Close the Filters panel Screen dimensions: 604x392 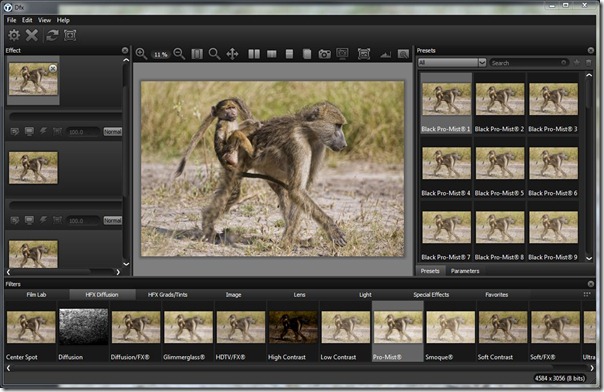tap(591, 284)
